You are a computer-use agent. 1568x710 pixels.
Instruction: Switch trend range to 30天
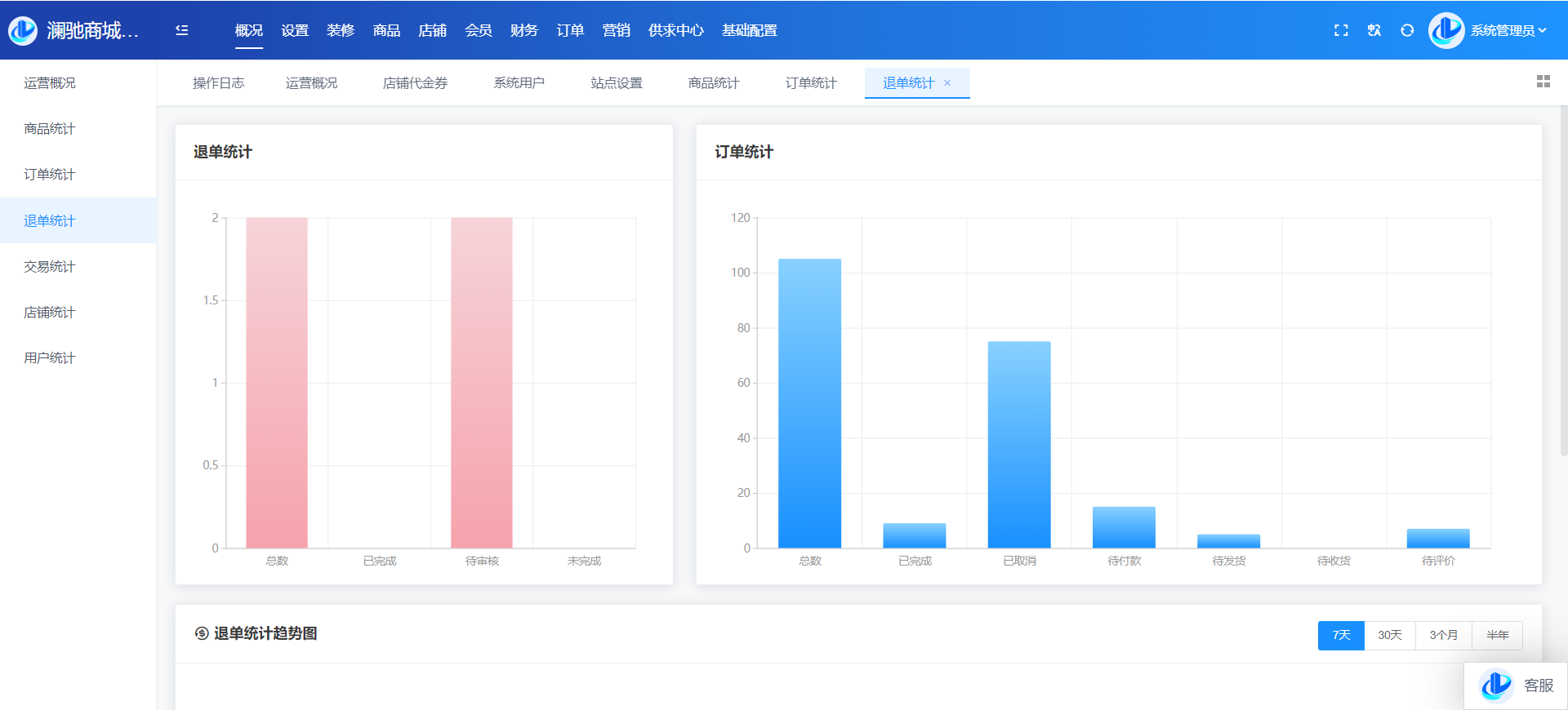tap(1390, 635)
